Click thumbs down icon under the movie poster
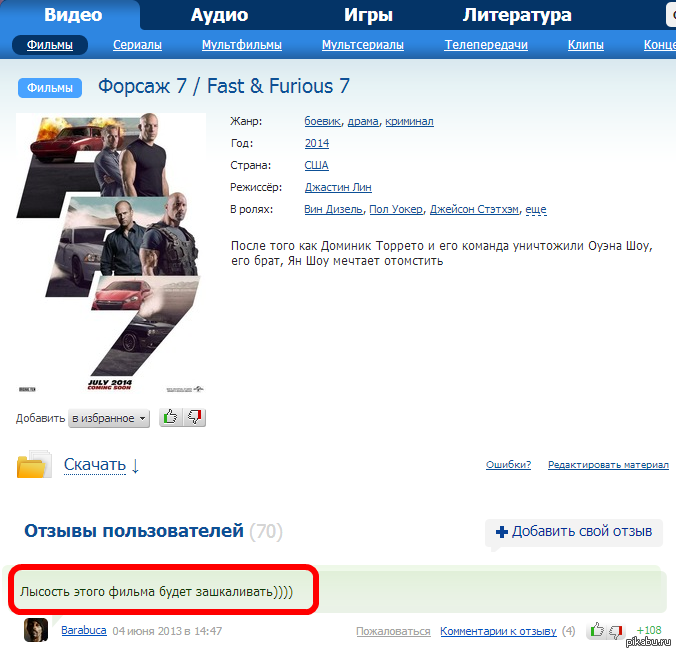The height and width of the screenshot is (653, 676). coord(194,418)
